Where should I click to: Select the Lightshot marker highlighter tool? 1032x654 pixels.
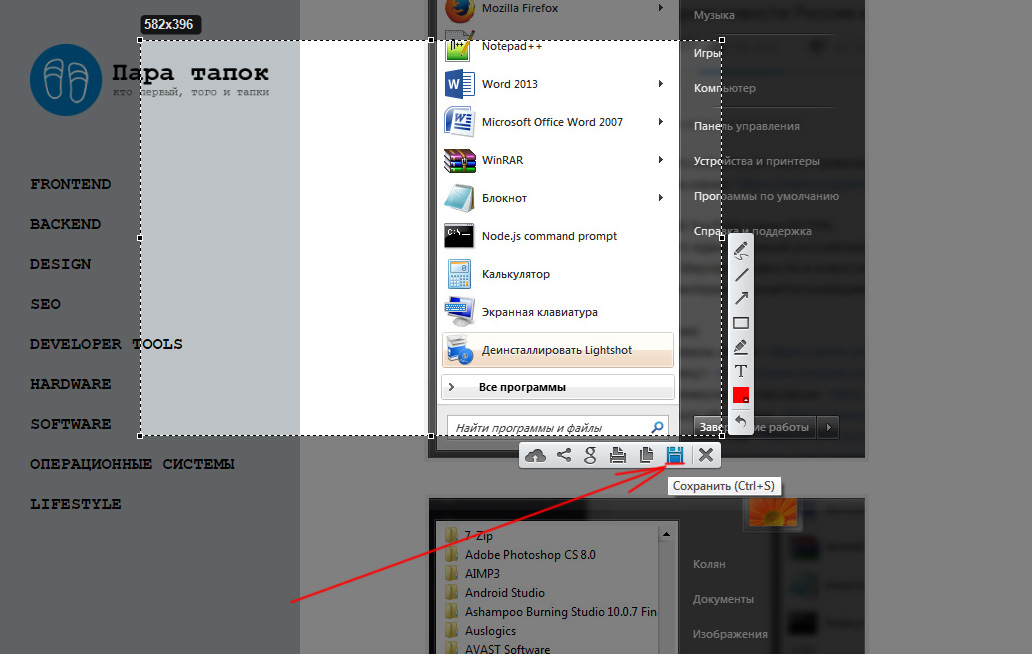(x=741, y=347)
